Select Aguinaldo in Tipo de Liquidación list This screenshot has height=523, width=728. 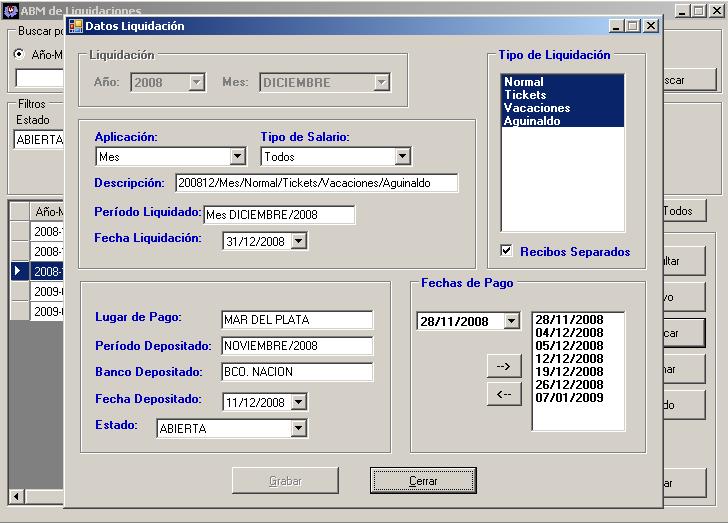coord(531,121)
